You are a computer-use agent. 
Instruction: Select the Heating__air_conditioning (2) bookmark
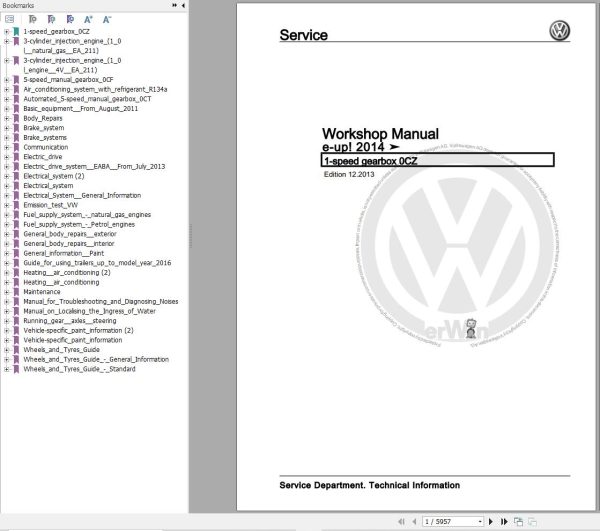pos(67,272)
